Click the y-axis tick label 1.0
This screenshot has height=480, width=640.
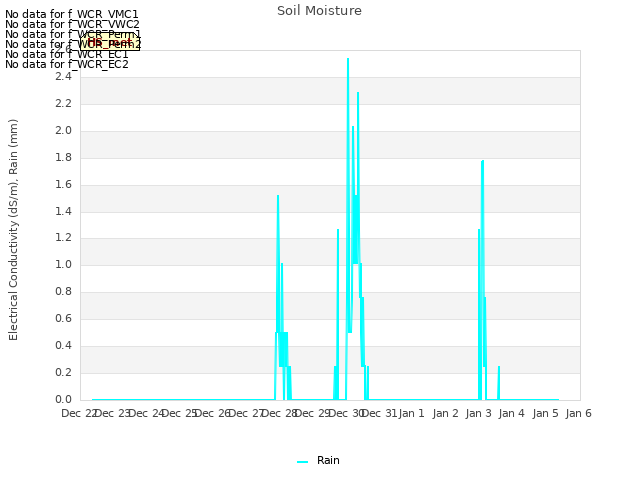tap(63, 264)
